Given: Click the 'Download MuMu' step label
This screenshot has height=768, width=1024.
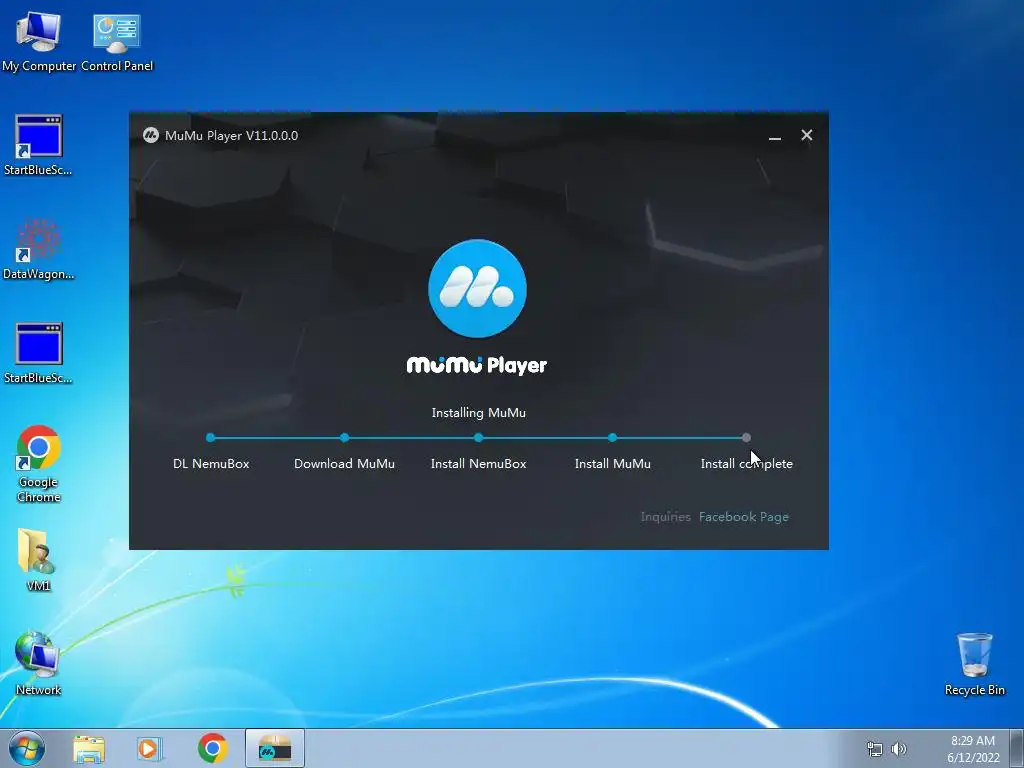Looking at the screenshot, I should (344, 464).
